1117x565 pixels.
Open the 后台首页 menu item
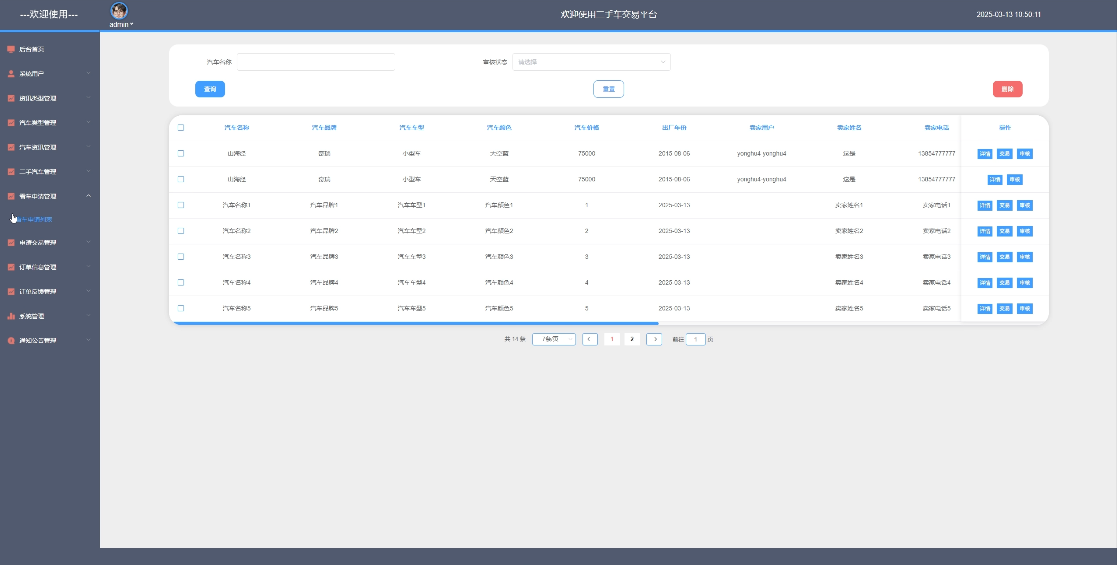pos(50,49)
